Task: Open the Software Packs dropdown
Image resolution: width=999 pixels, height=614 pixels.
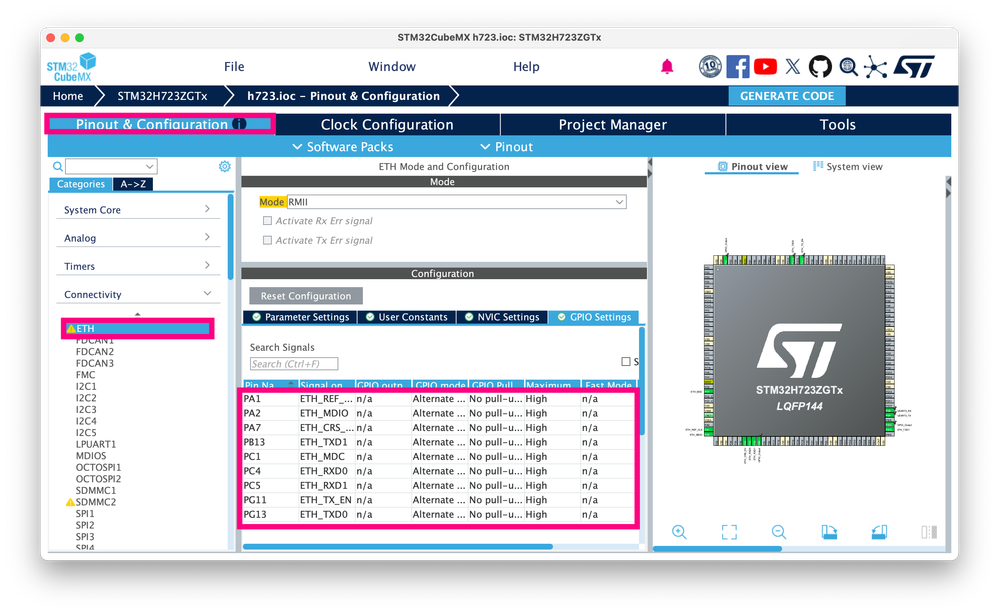Action: 343,146
